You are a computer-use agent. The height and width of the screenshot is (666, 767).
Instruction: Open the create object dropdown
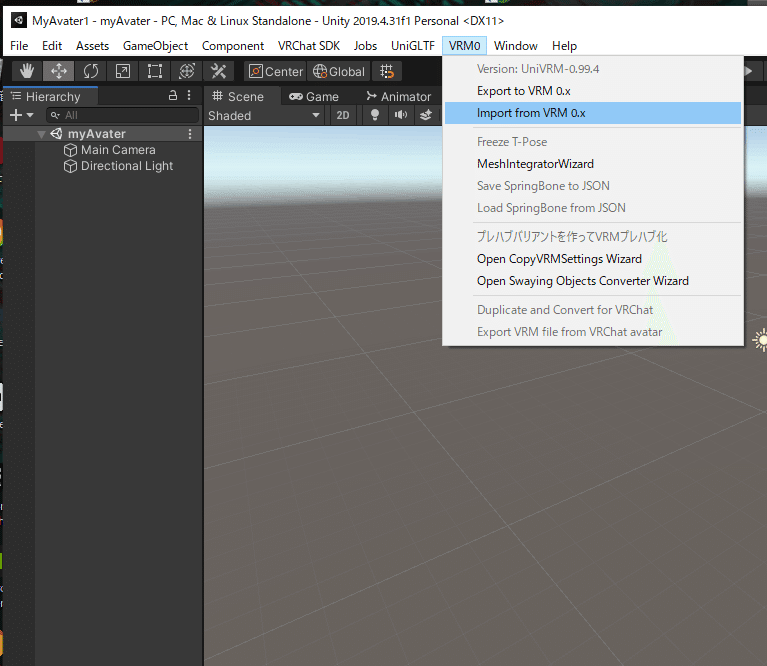pyautogui.click(x=22, y=115)
